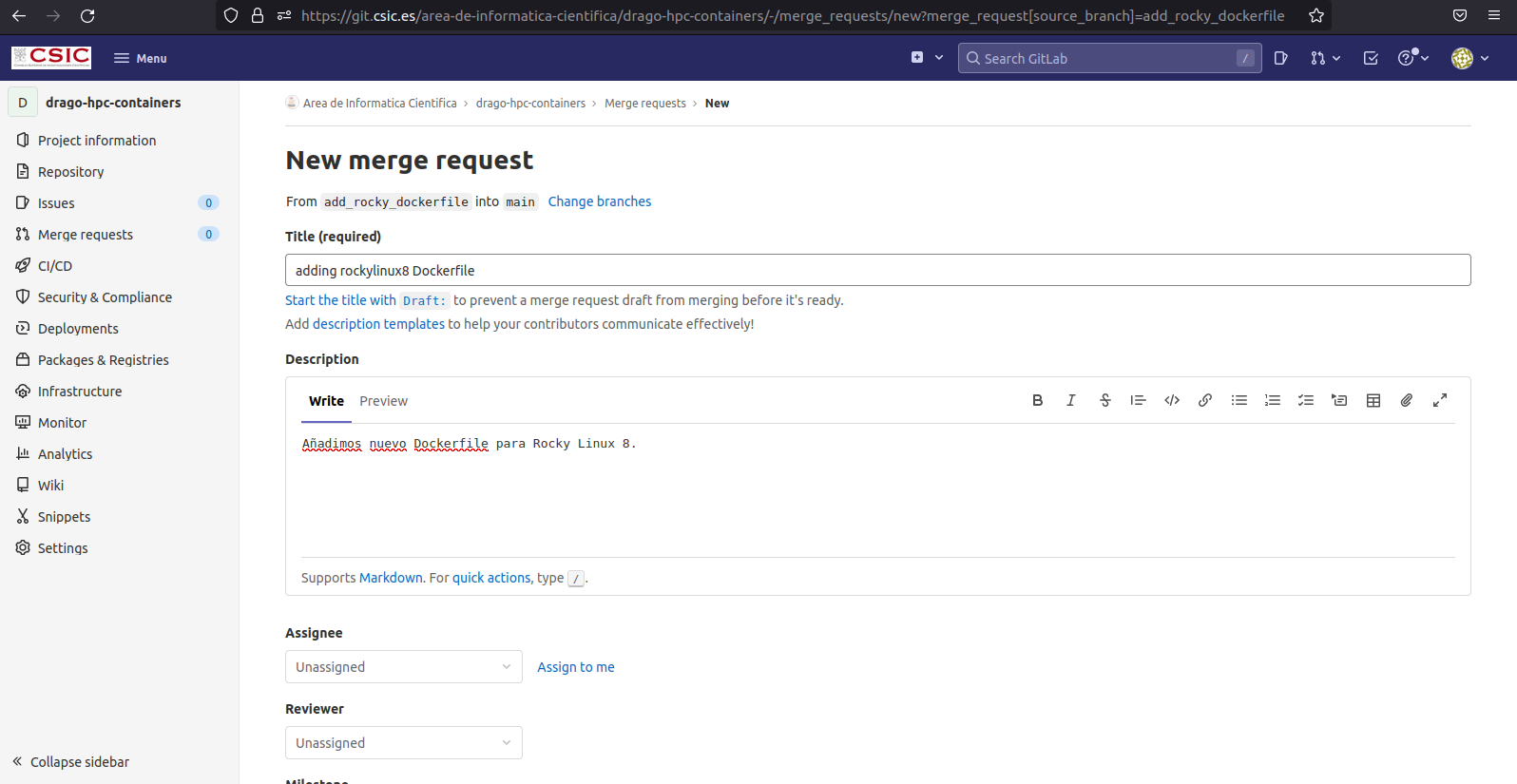The height and width of the screenshot is (784, 1517).
Task: Open description templates link
Action: (x=378, y=324)
